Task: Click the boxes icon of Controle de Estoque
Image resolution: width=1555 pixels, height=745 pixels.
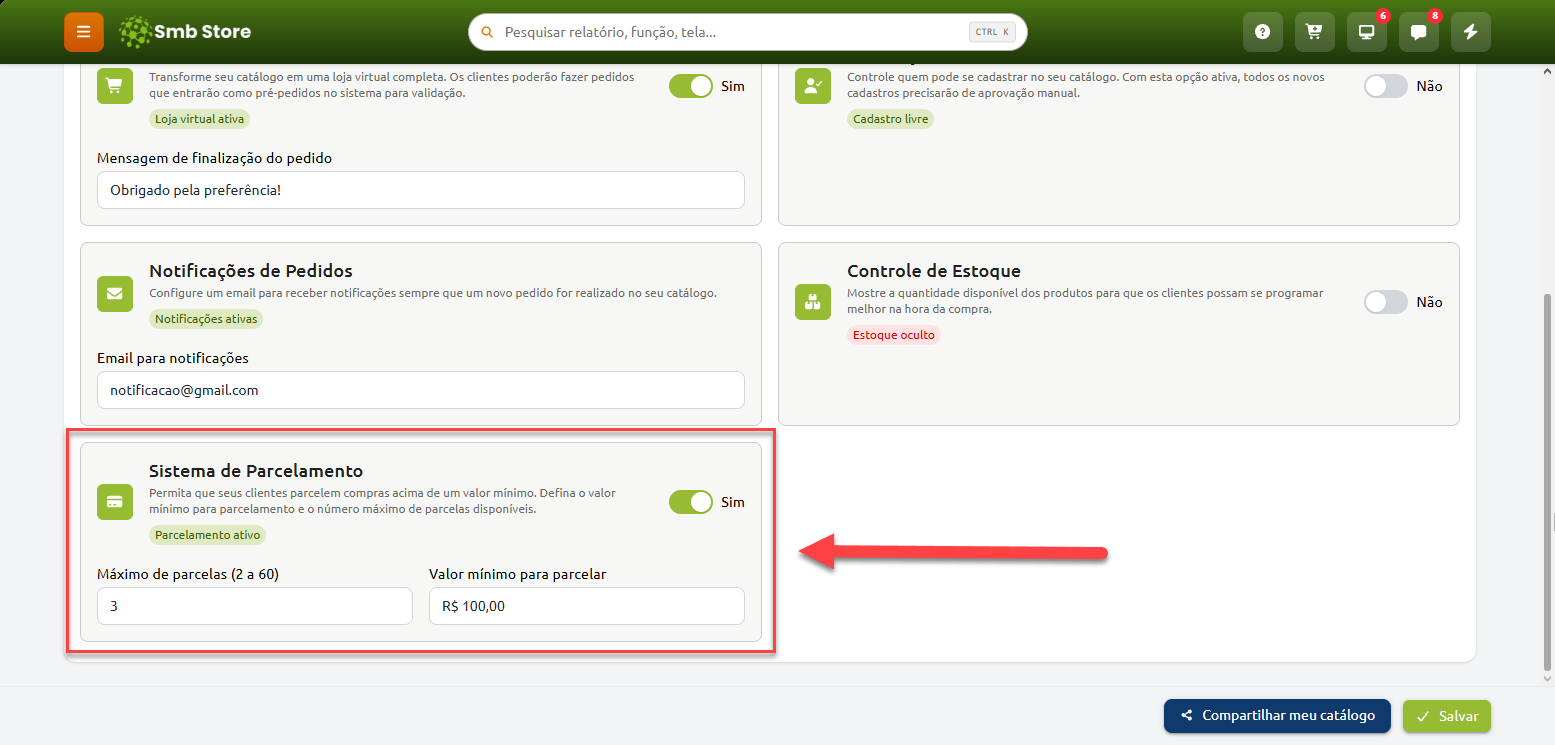Action: pos(813,302)
